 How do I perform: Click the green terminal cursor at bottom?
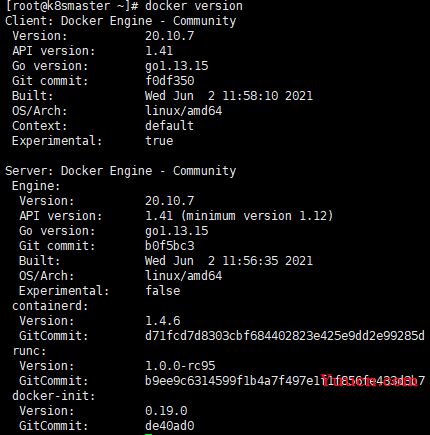149,434
